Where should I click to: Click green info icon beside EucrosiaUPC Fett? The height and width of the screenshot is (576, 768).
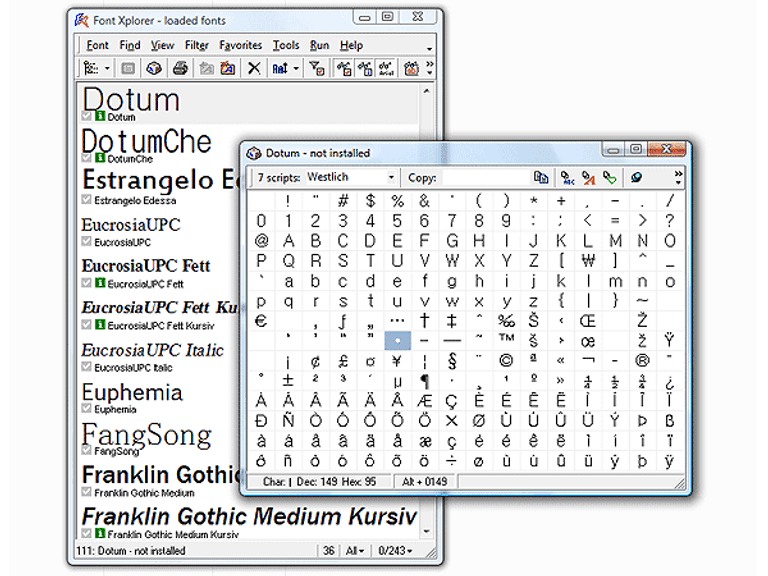pos(100,283)
